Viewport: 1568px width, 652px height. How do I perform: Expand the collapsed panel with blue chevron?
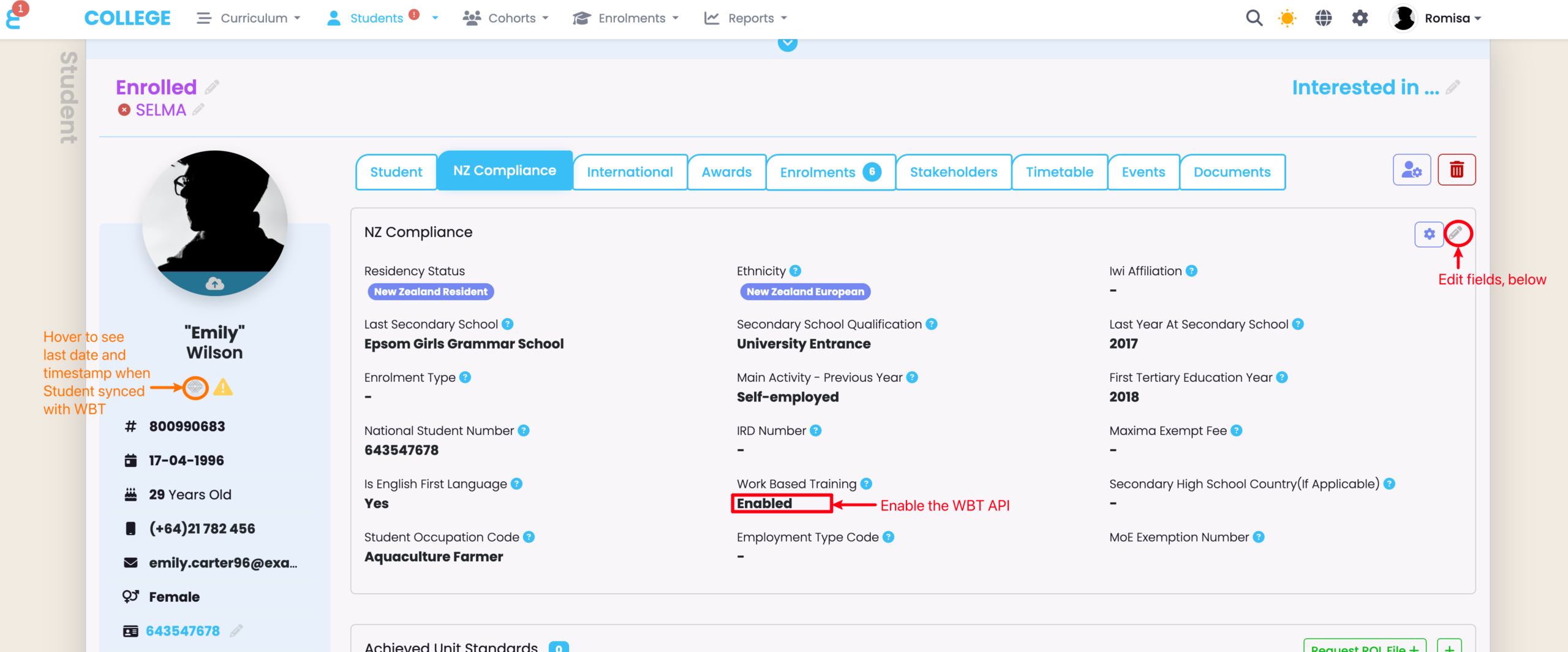click(x=787, y=44)
